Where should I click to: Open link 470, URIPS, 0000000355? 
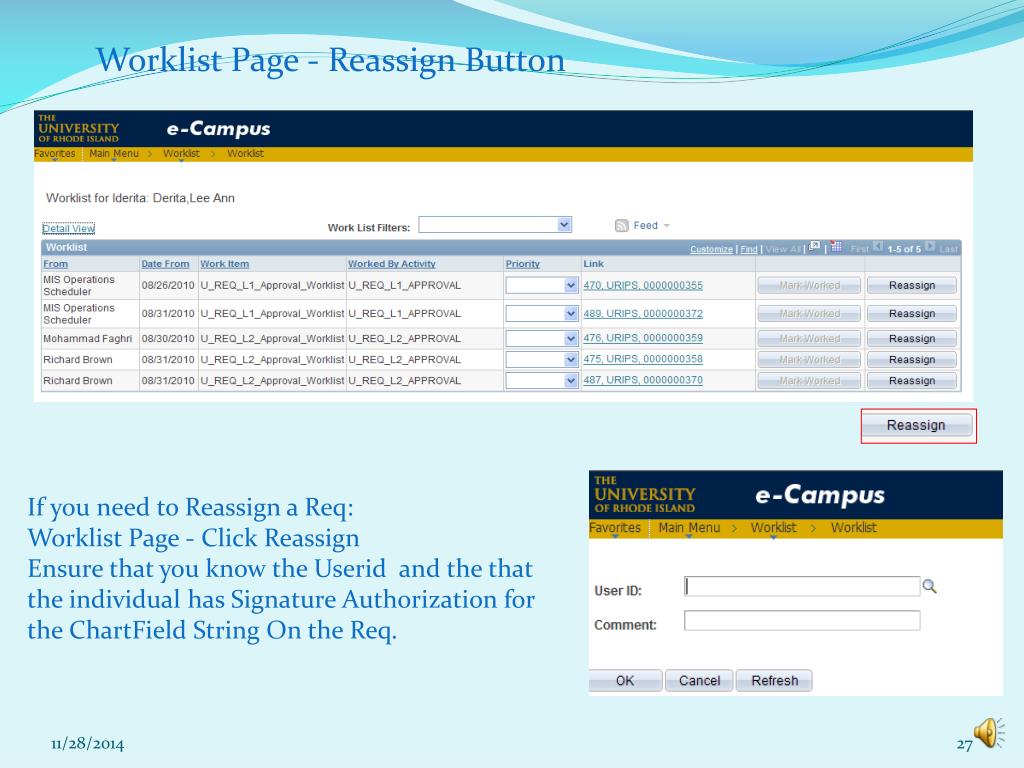[x=643, y=285]
